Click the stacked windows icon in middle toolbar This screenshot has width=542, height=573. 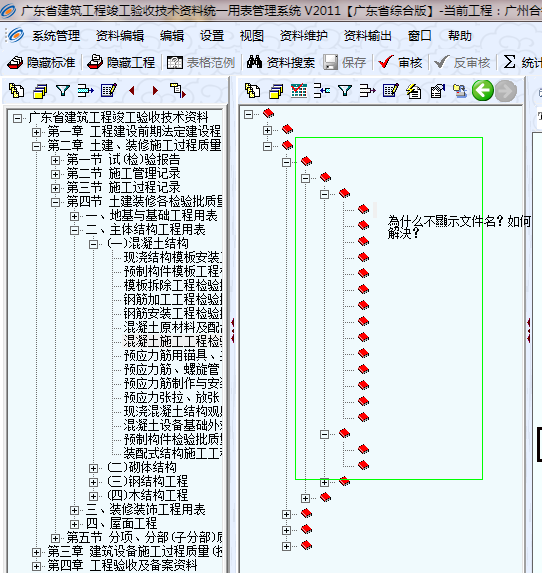tap(276, 91)
